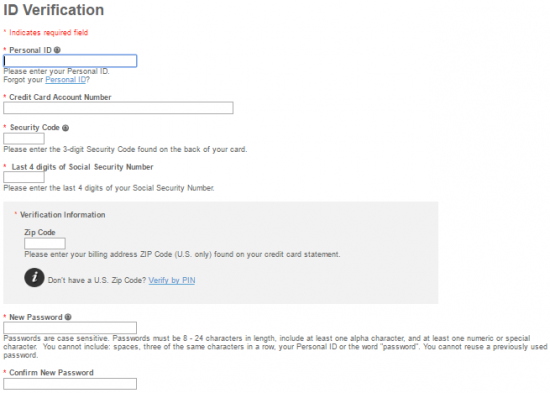Click the Confirm New Password label
Image resolution: width=550 pixels, height=393 pixels.
[x=51, y=373]
